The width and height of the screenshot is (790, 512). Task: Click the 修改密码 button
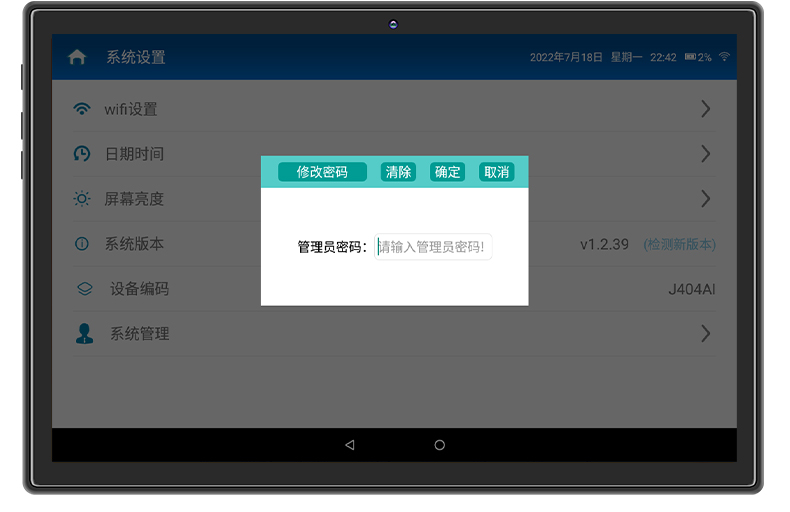click(x=322, y=172)
